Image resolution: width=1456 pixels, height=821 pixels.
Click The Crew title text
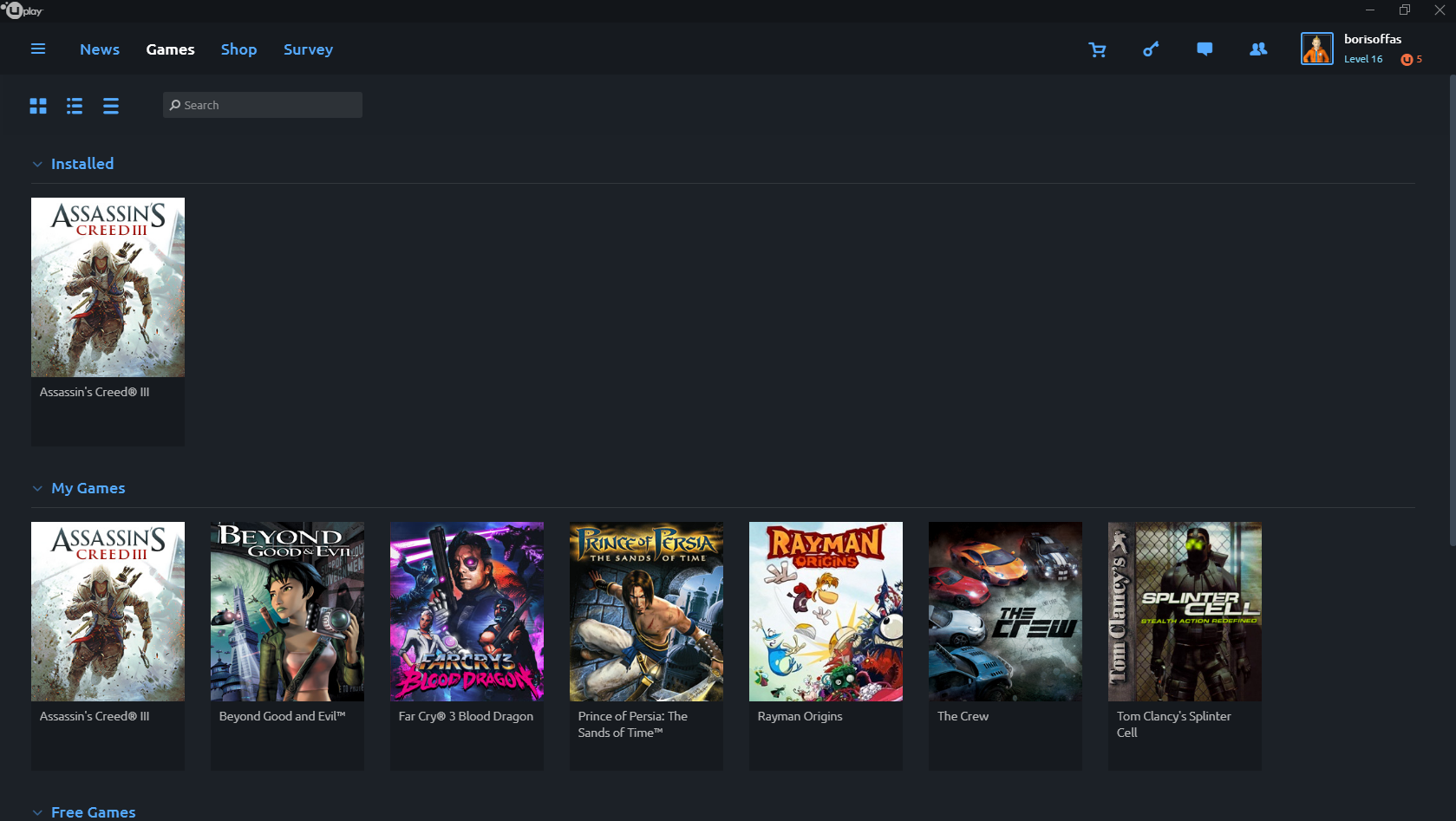point(963,716)
